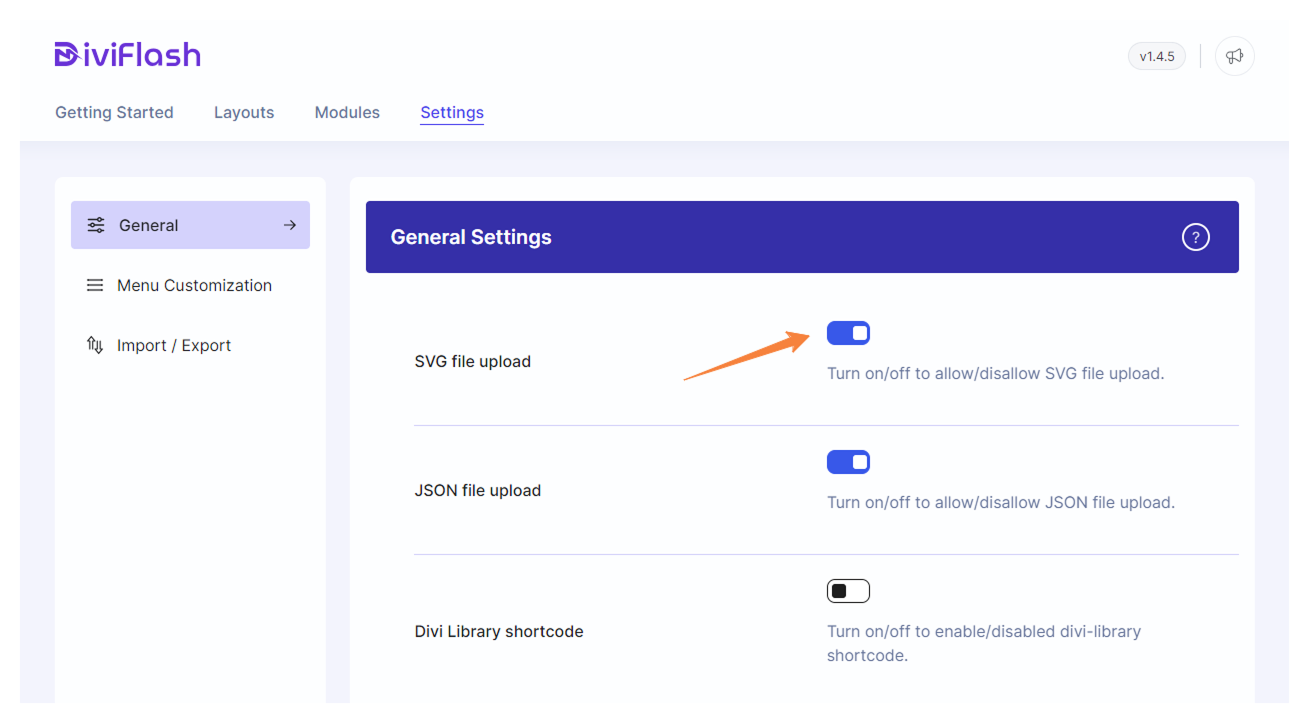Image resolution: width=1309 pixels, height=723 pixels.
Task: Click the JSON file upload label
Action: click(x=478, y=490)
